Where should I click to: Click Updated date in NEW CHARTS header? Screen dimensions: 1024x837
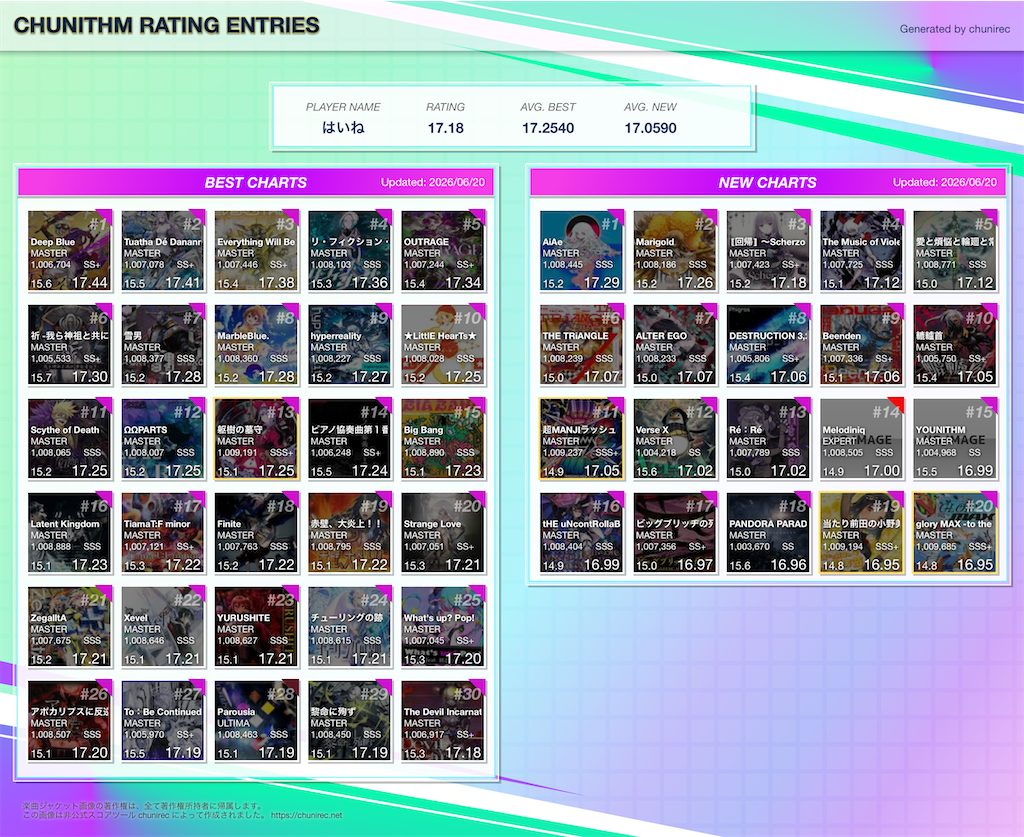[945, 182]
